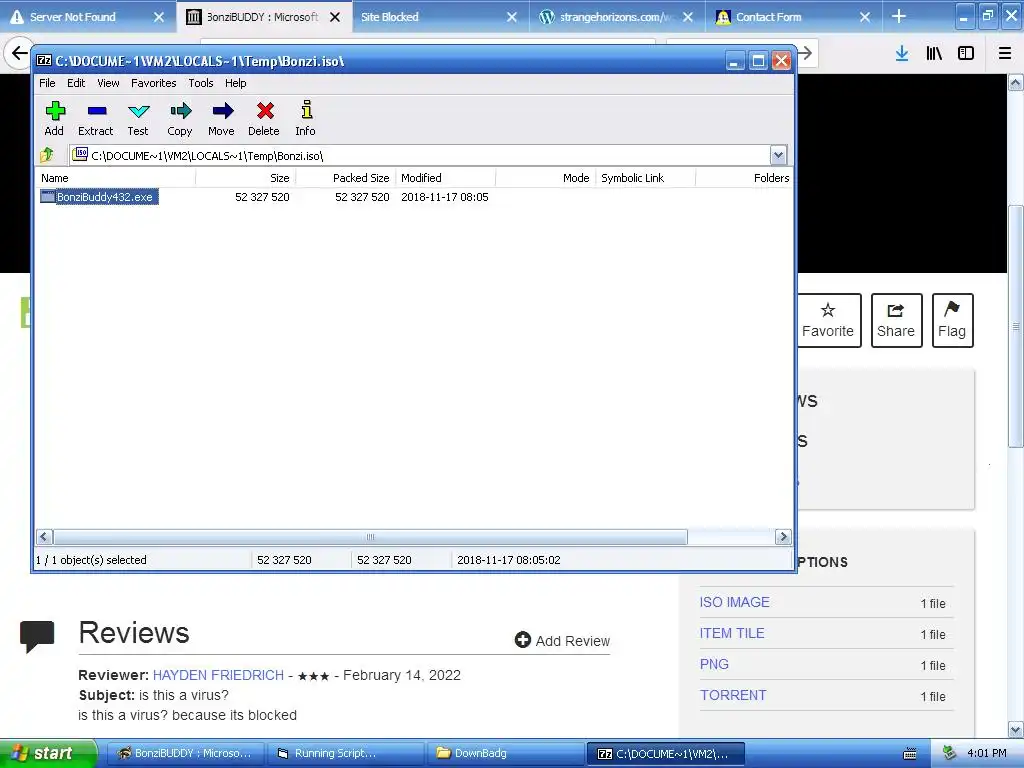Click the horizontal scrollbar thumb
Viewport: 1024px width, 768px height.
pos(370,537)
